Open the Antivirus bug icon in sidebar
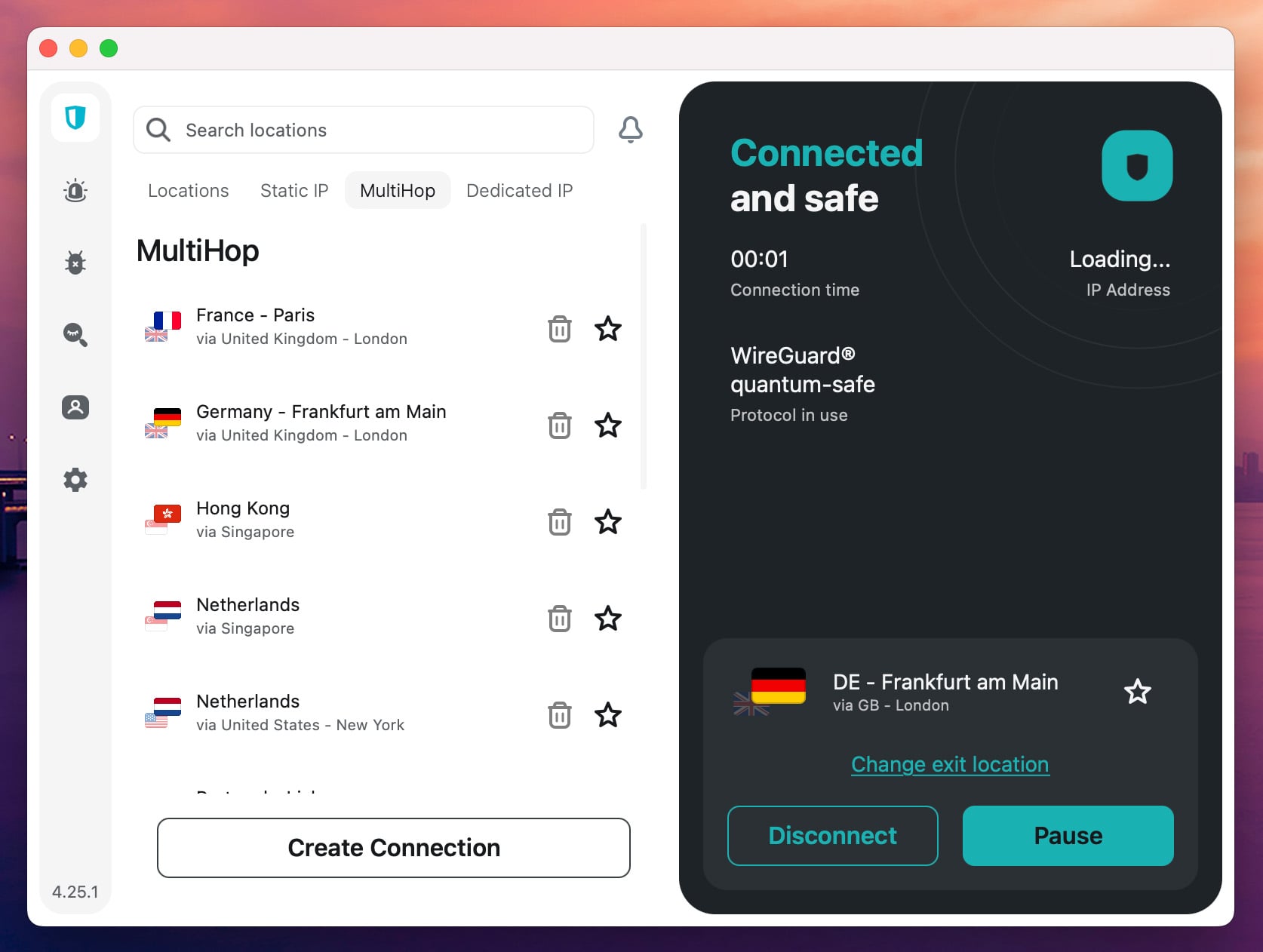Screen dimensions: 1263x952 (x=75, y=263)
